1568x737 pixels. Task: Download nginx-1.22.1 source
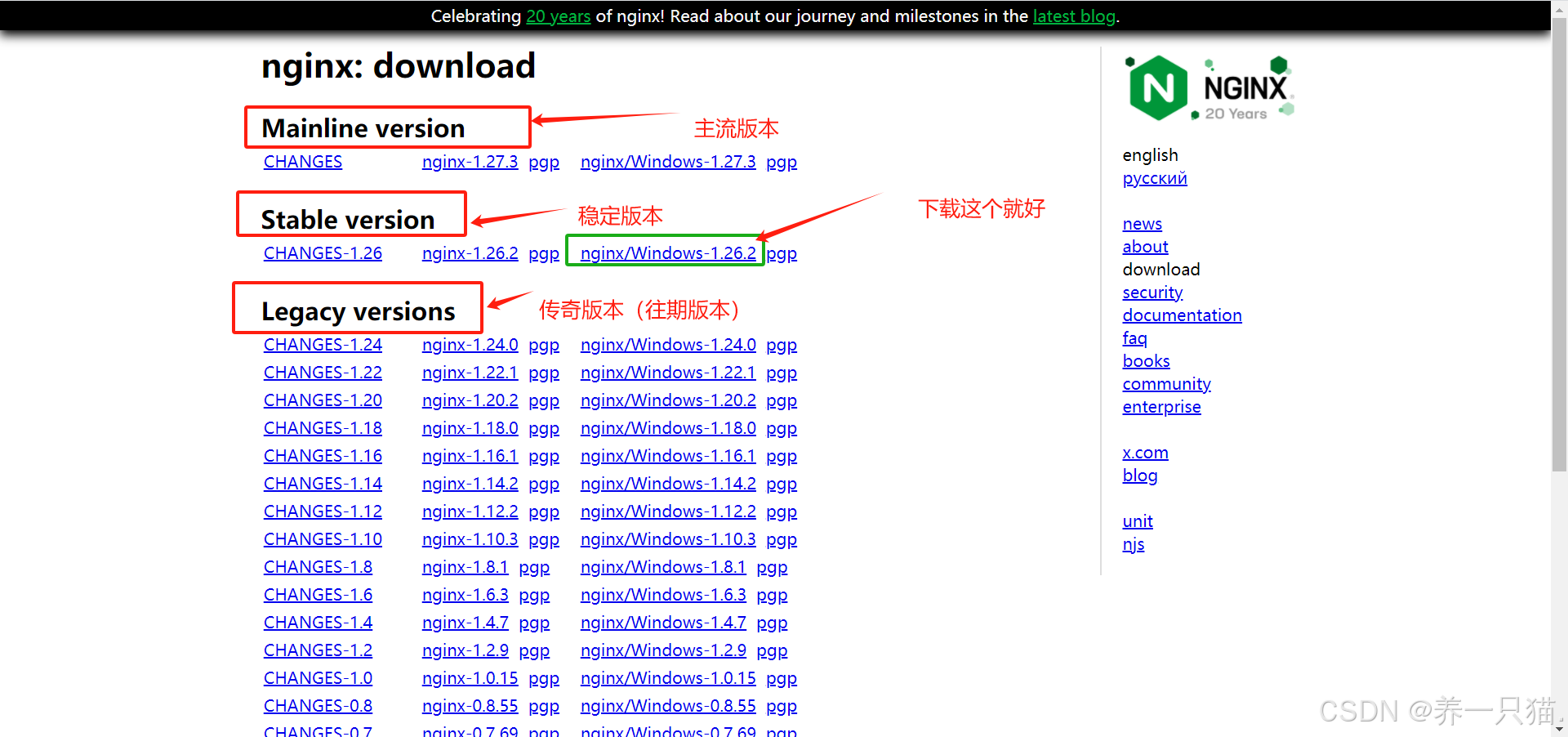tap(470, 373)
